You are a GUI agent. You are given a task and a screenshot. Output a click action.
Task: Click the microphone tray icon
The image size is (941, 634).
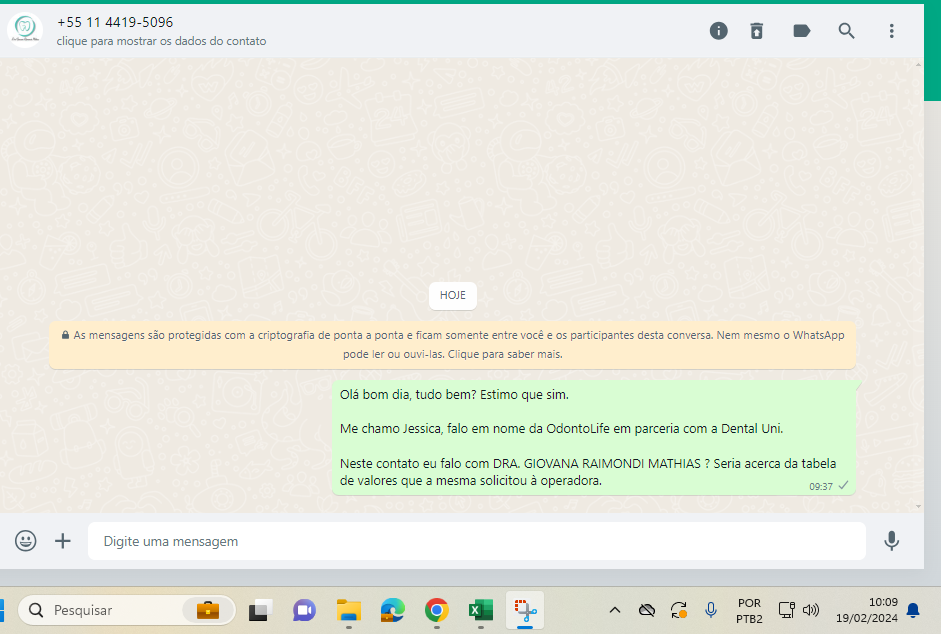coord(711,611)
